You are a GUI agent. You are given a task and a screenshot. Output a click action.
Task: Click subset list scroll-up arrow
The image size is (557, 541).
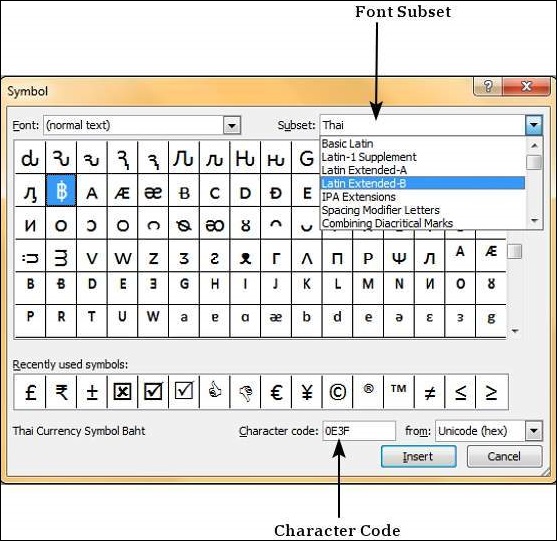click(x=534, y=145)
